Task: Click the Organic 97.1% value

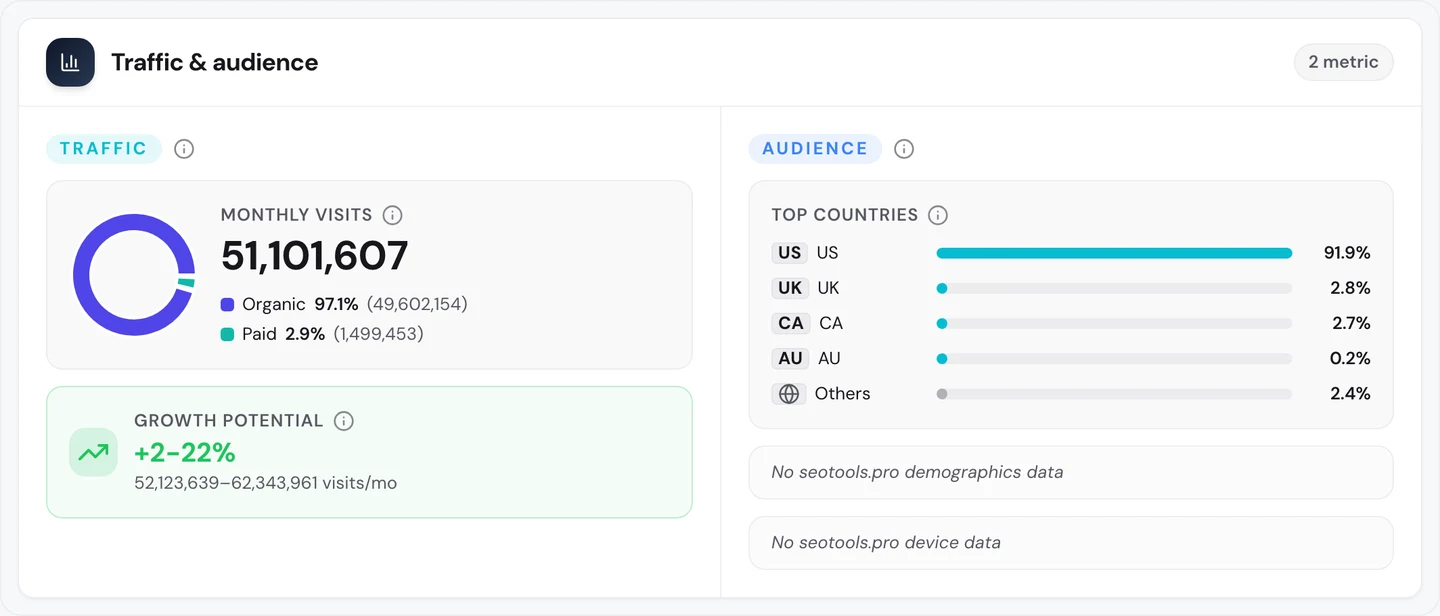Action: (336, 304)
